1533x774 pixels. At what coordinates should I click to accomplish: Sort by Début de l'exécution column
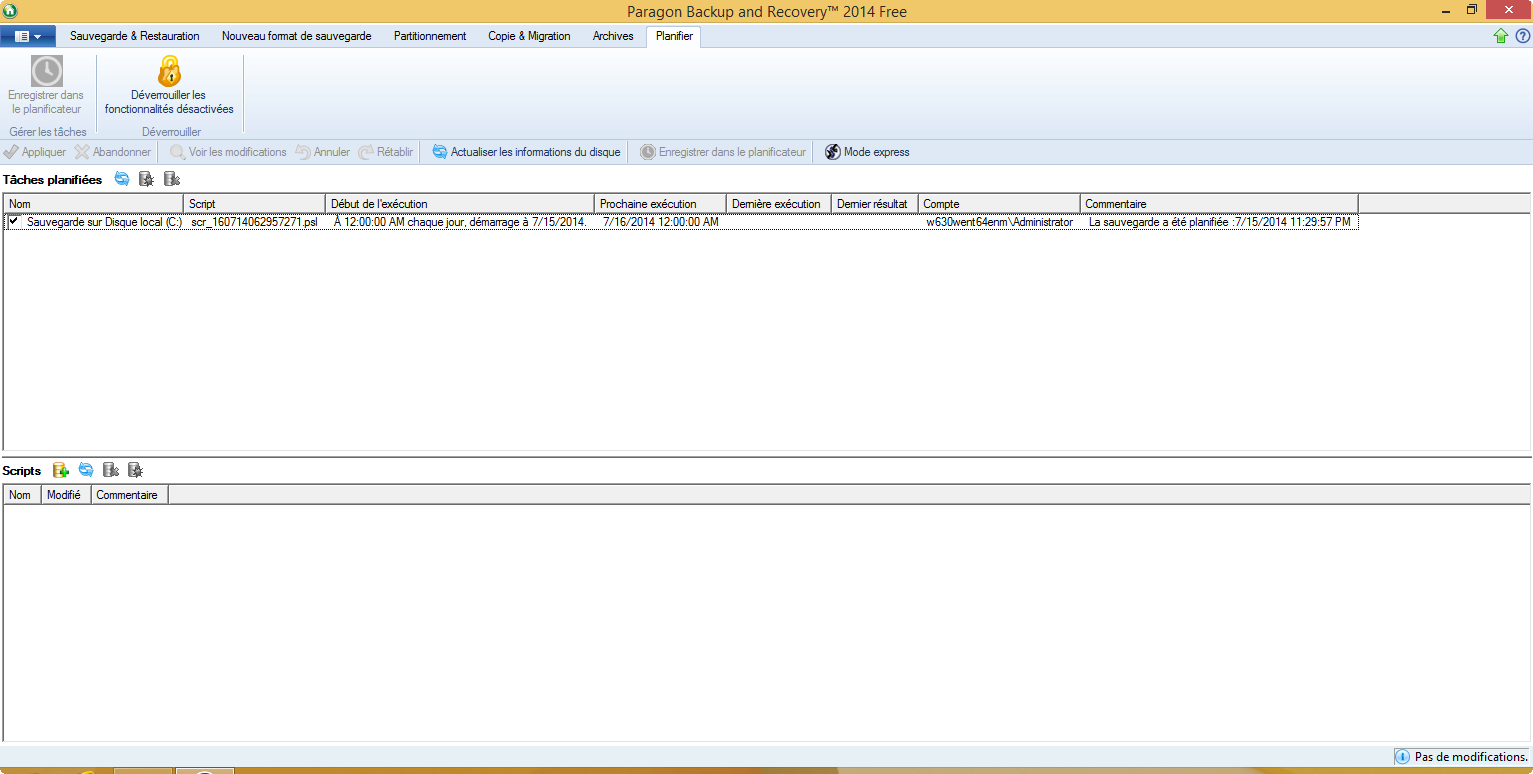point(460,203)
